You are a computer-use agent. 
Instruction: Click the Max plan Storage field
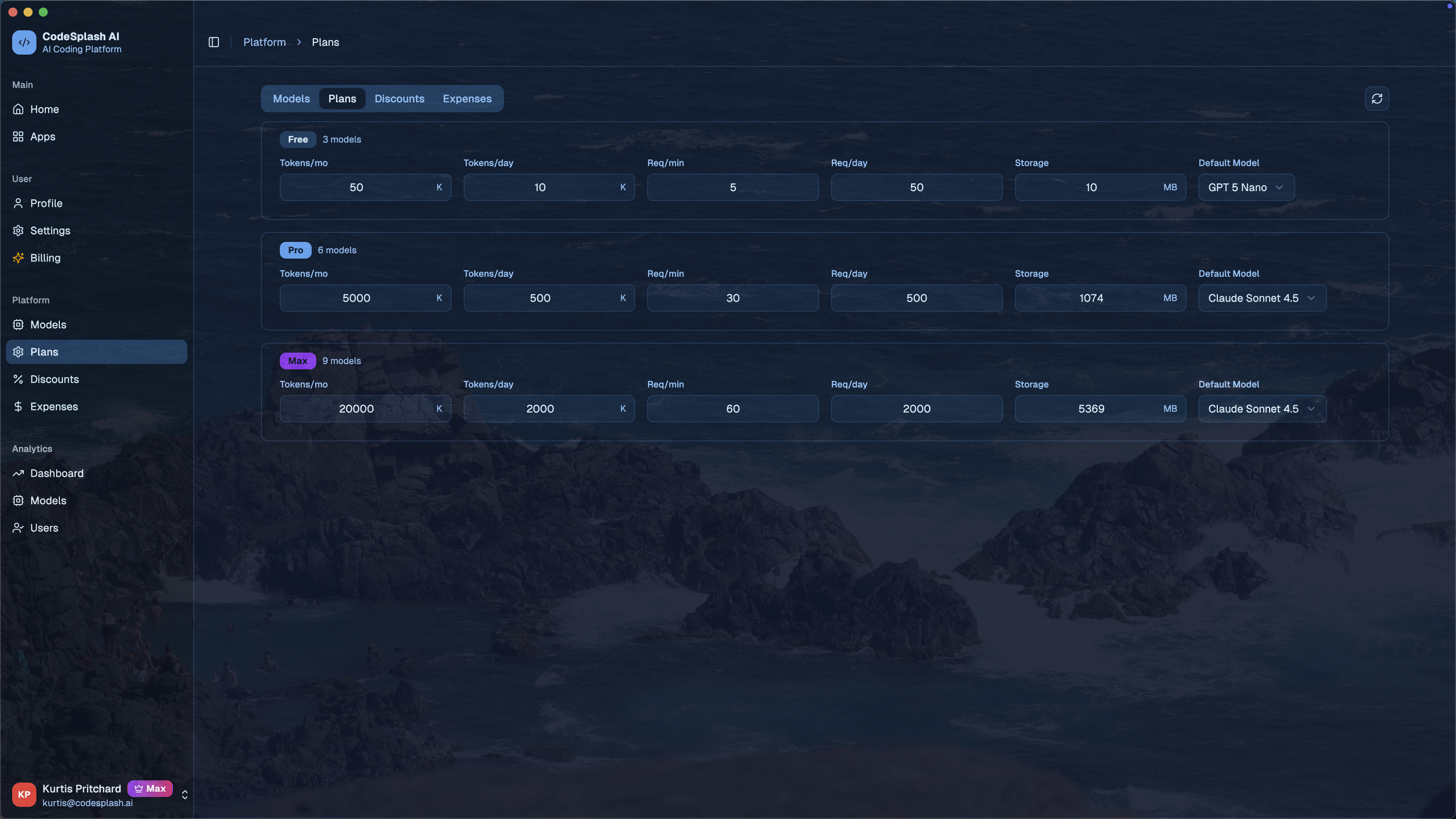click(x=1090, y=409)
